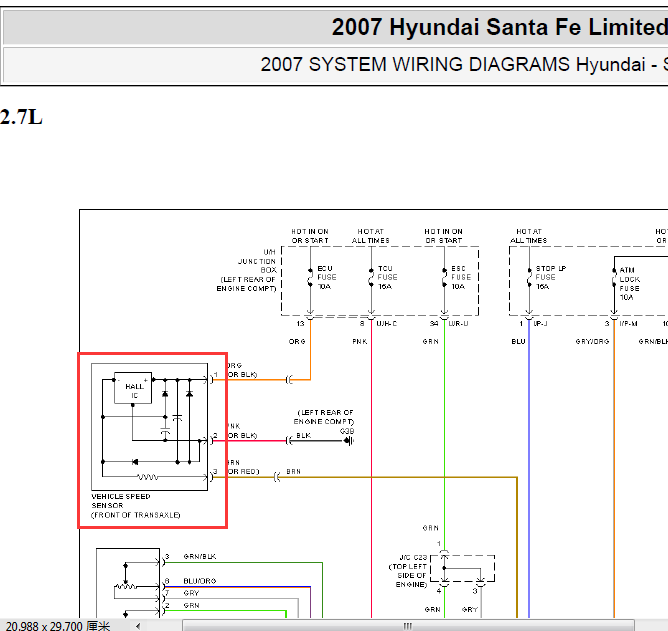Click the HOT AT ALL TIMES label above STOP LP fuse
668x631 pixels.
[x=528, y=236]
